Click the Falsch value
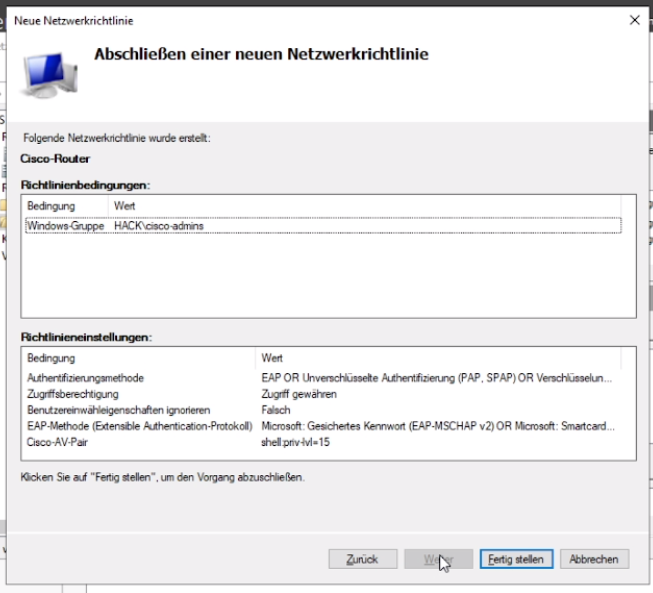The height and width of the screenshot is (593, 653). pyautogui.click(x=276, y=410)
